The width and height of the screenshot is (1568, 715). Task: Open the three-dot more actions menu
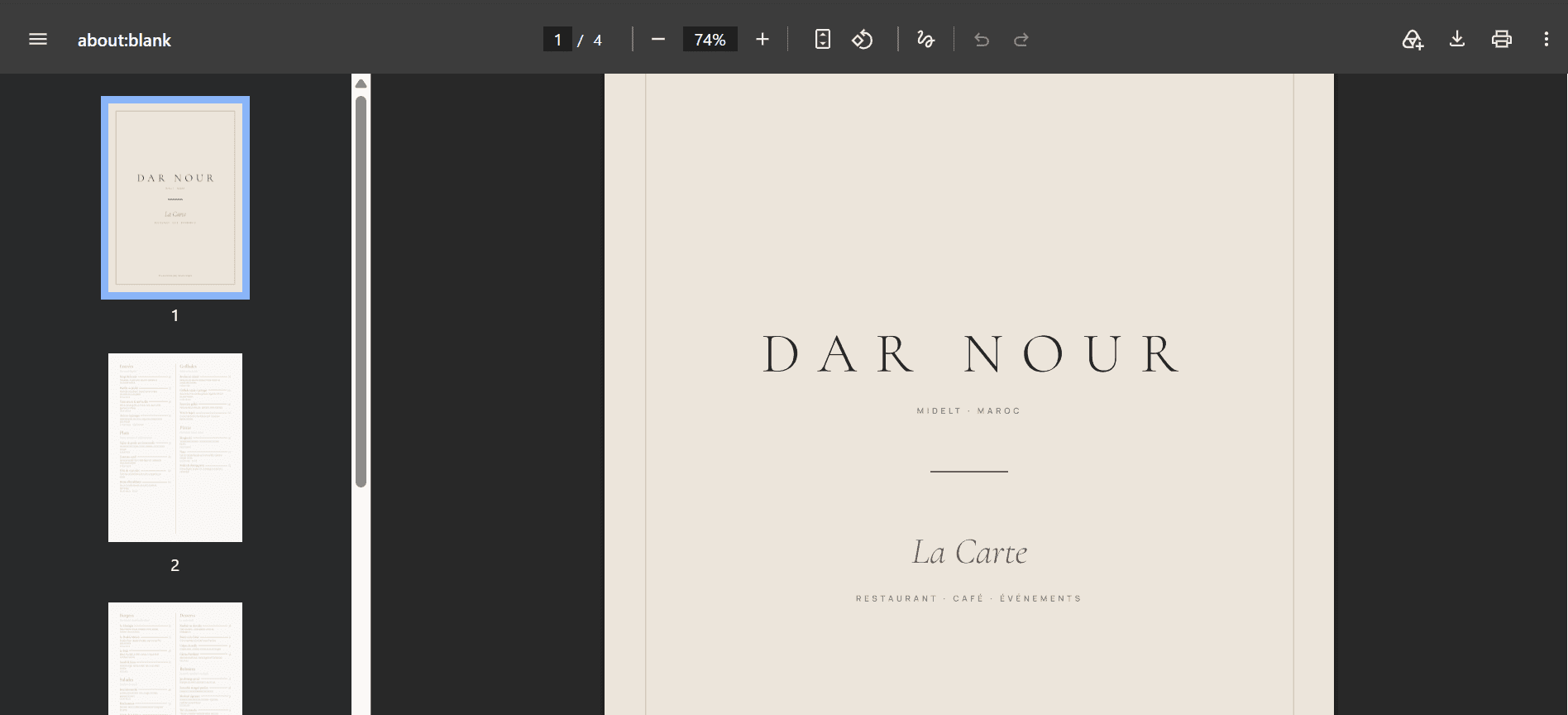click(x=1546, y=40)
